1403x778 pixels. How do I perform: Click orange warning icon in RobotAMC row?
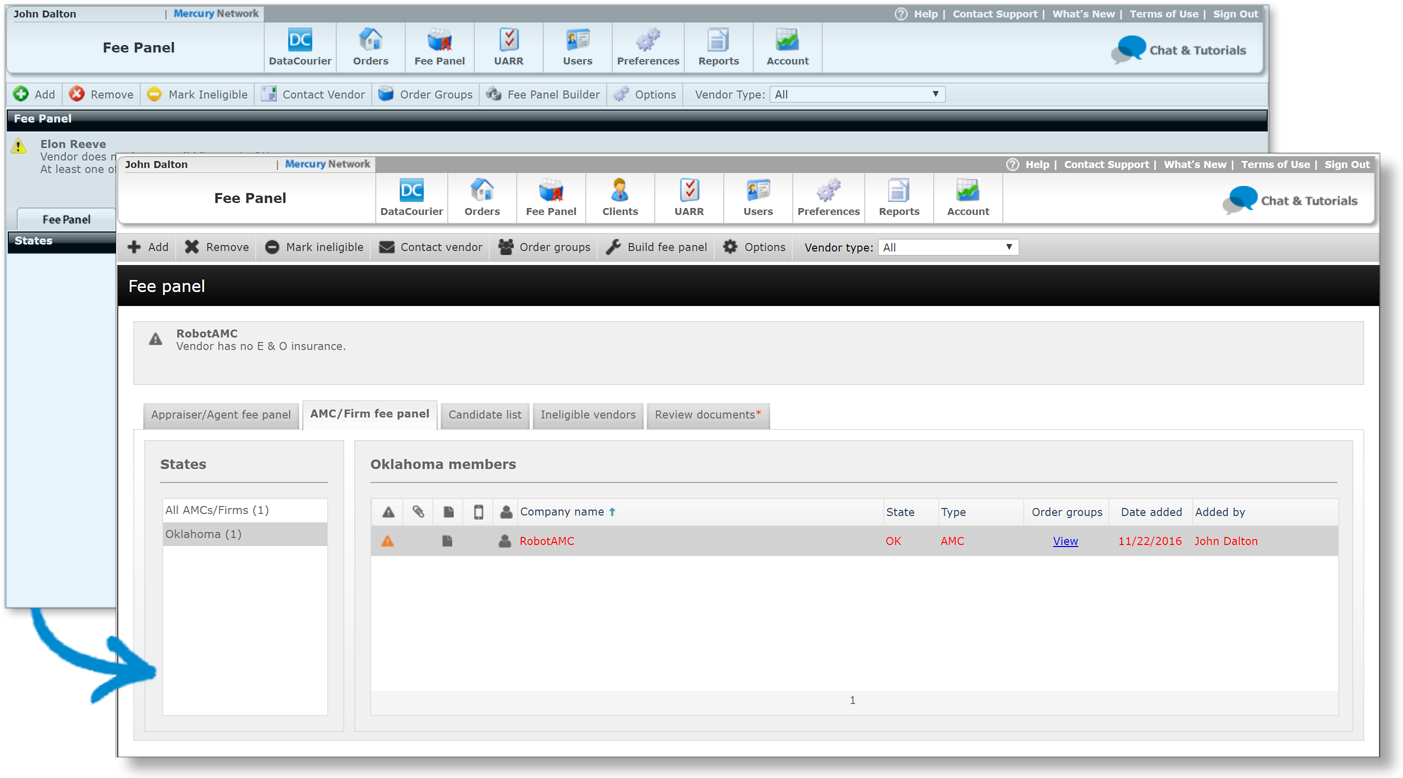[x=387, y=541]
